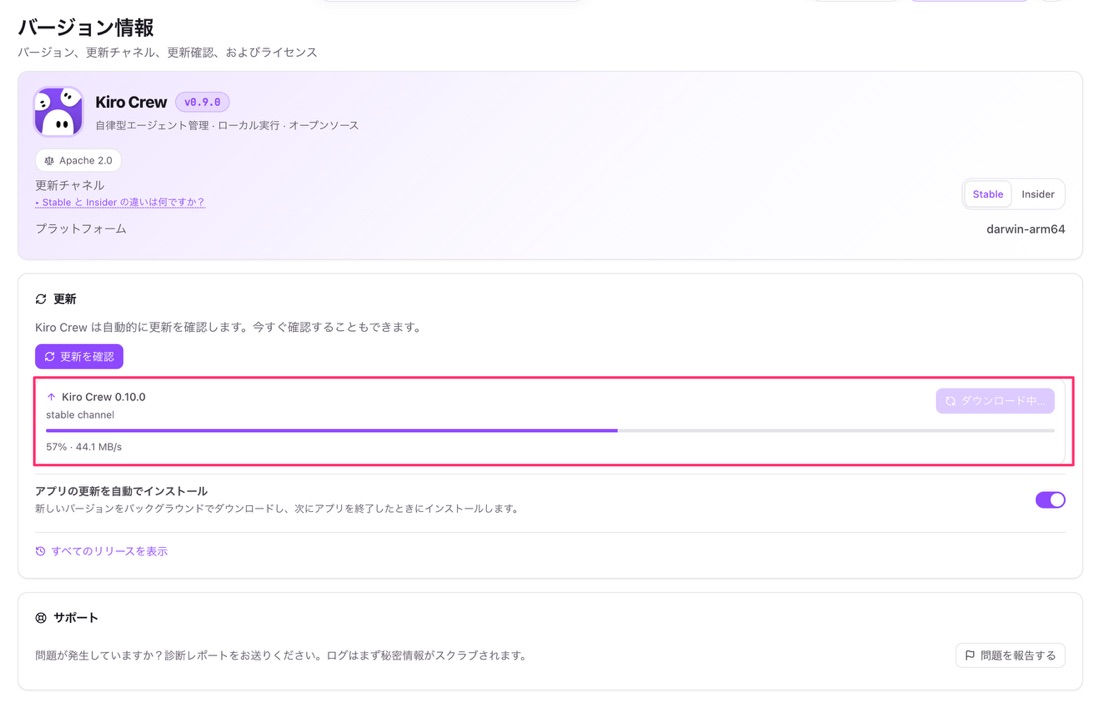This screenshot has width=1094, height=718.
Task: Click the サポート section heading
Action: click(x=75, y=618)
